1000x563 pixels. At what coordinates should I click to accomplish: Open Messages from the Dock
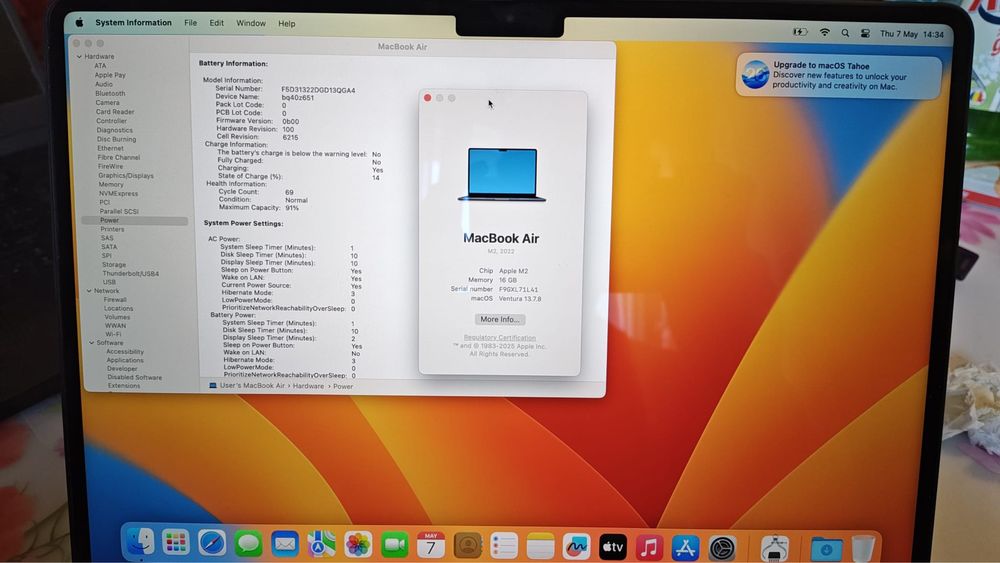tap(248, 544)
